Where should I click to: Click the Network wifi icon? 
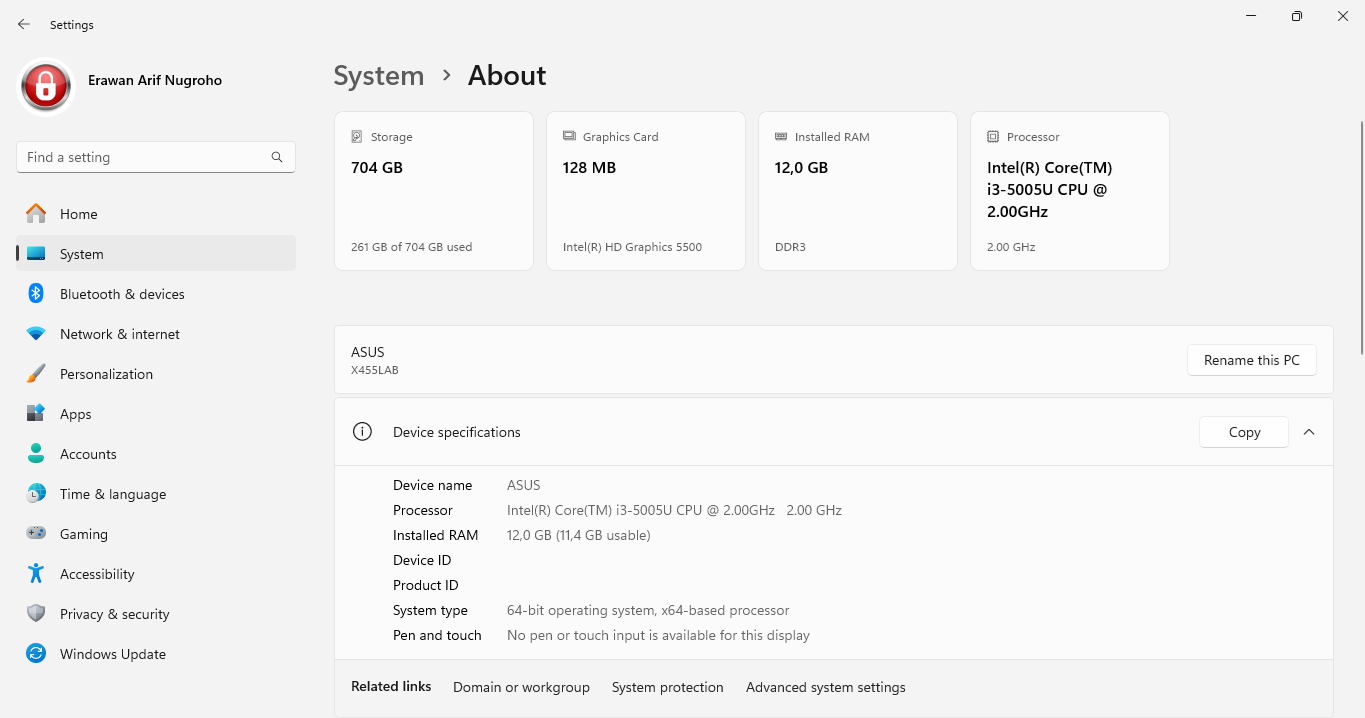pyautogui.click(x=36, y=334)
